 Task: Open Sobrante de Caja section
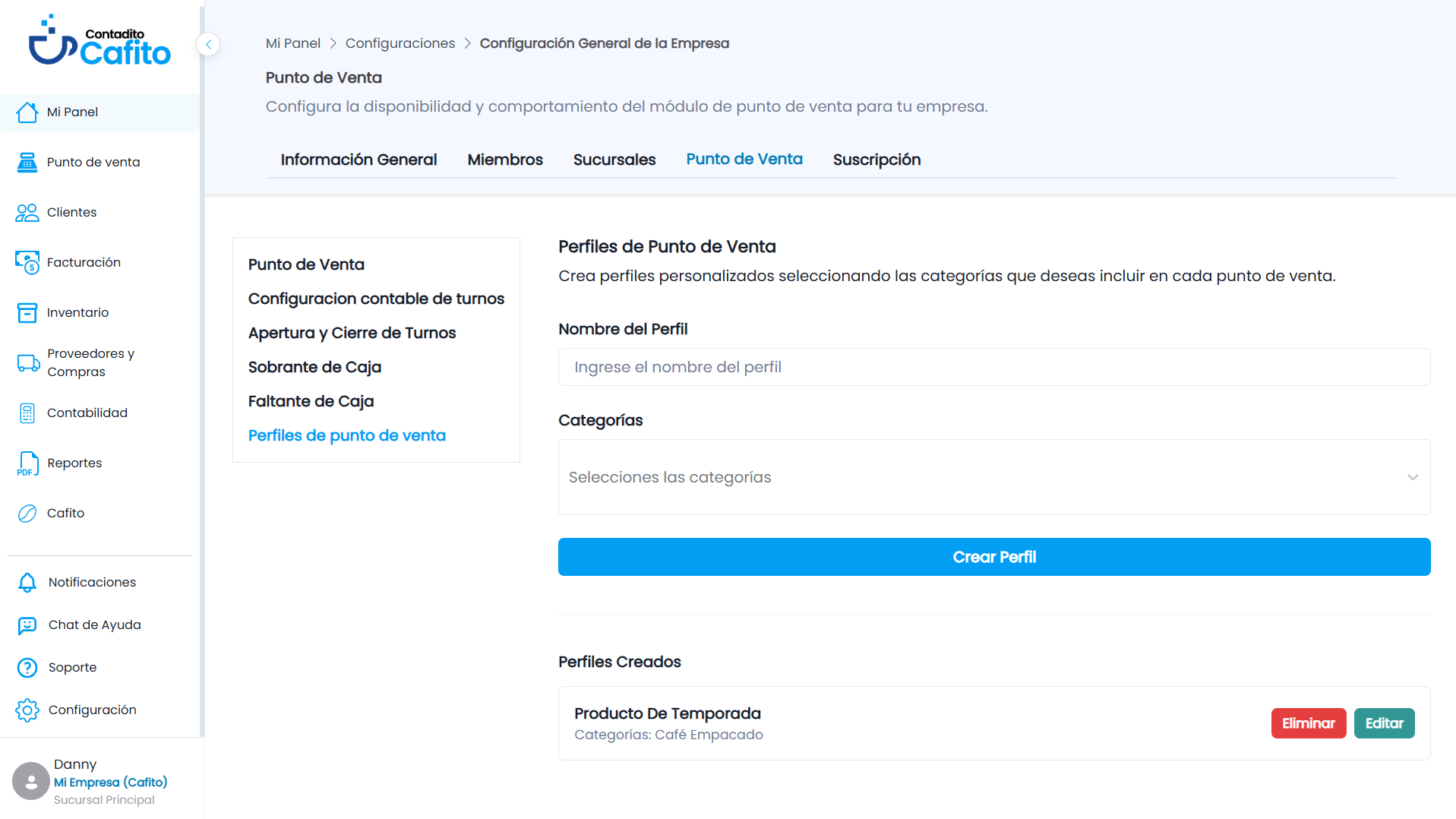click(x=314, y=367)
